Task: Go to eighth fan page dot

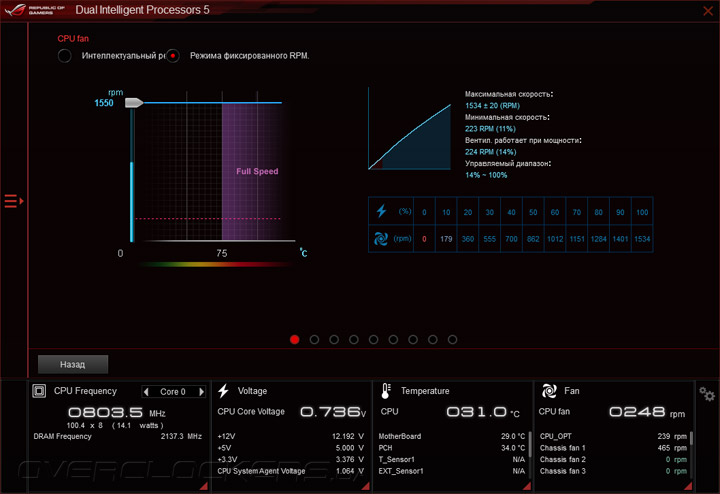Action: point(433,339)
